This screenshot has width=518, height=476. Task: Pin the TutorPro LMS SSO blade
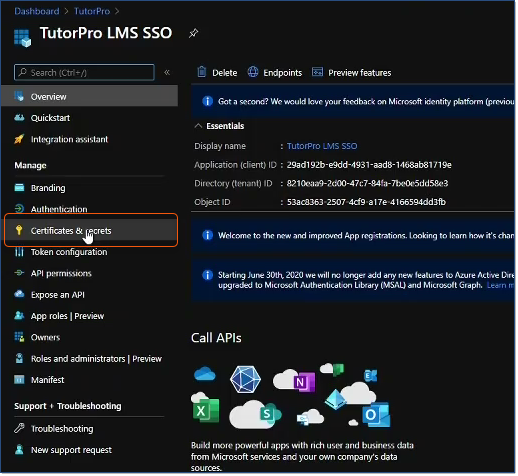click(193, 33)
